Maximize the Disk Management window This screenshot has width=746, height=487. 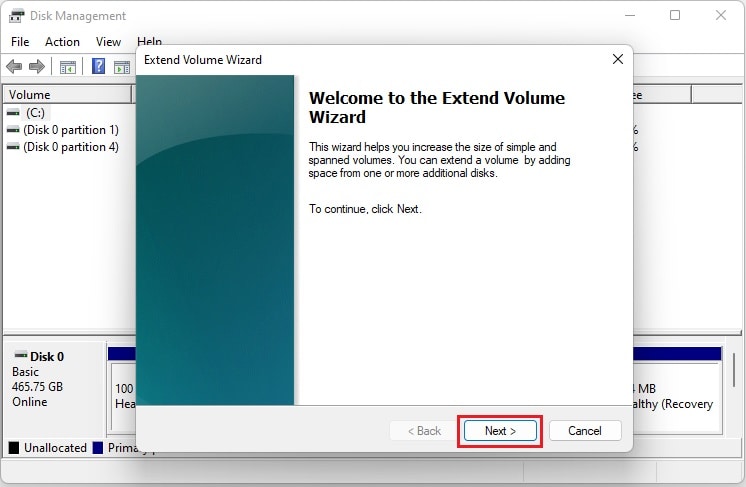[x=675, y=15]
